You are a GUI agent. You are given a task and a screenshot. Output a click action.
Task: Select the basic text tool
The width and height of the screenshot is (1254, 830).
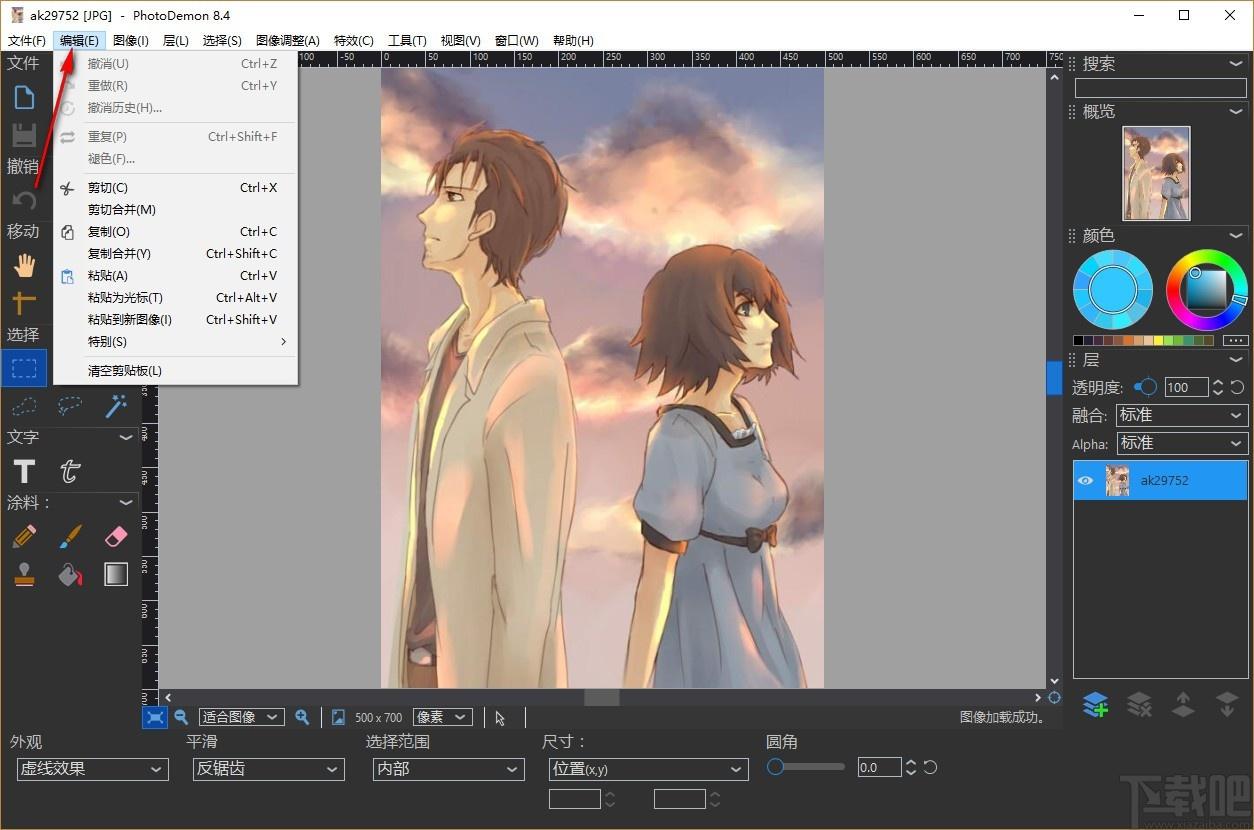(x=24, y=471)
